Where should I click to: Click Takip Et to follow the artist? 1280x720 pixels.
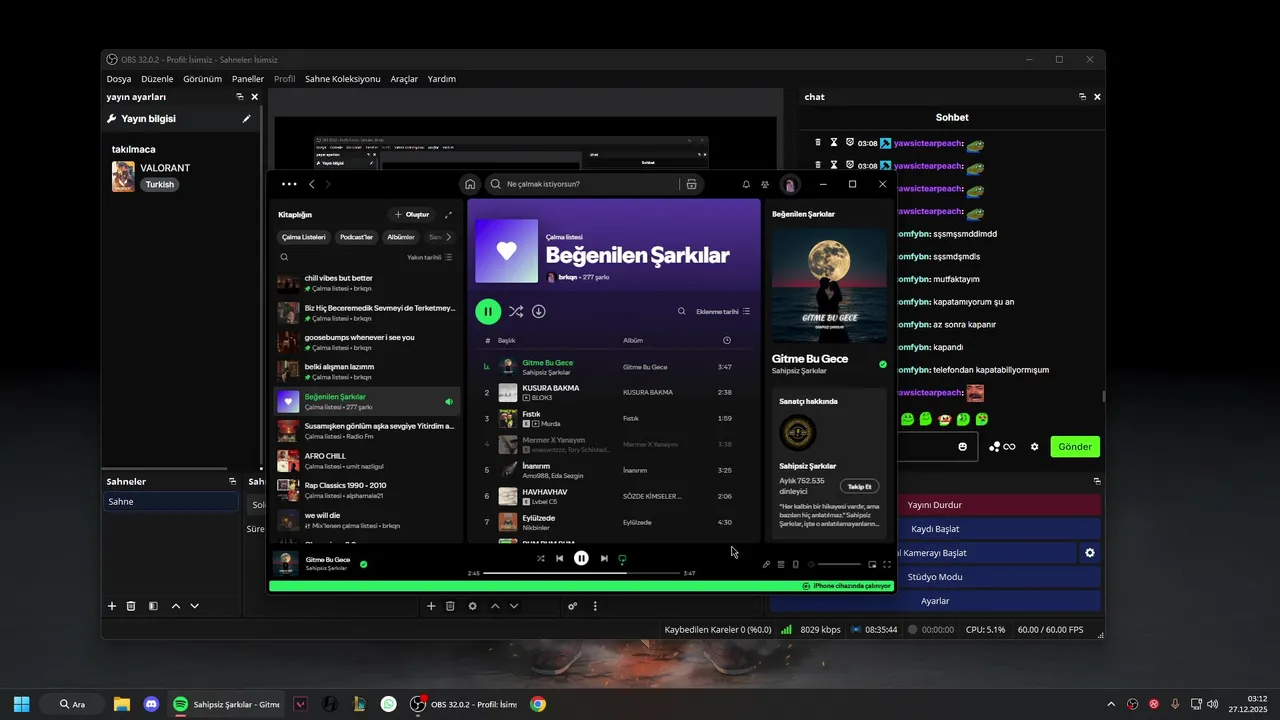859,486
